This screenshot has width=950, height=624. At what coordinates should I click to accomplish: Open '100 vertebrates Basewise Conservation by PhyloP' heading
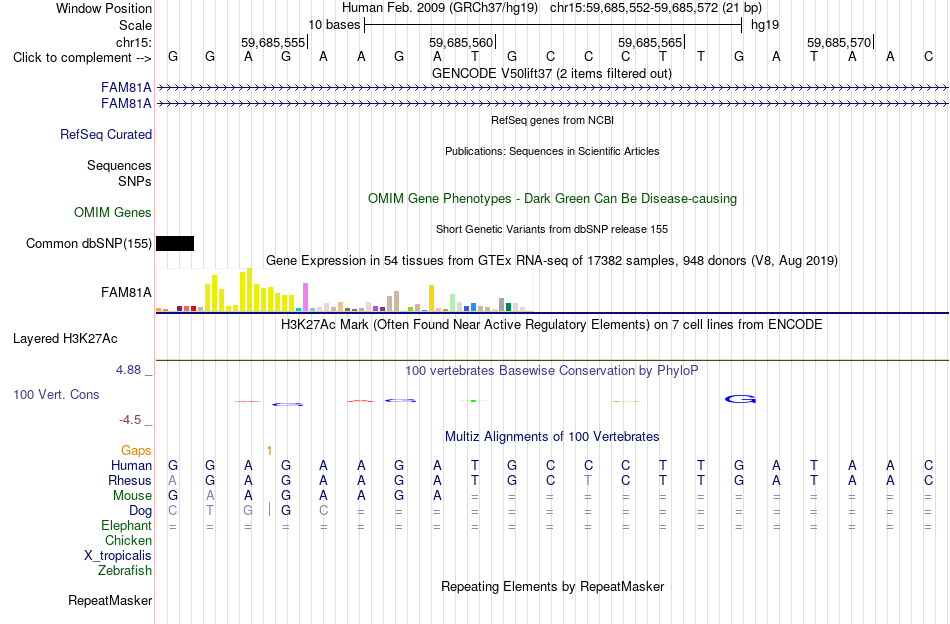552,370
